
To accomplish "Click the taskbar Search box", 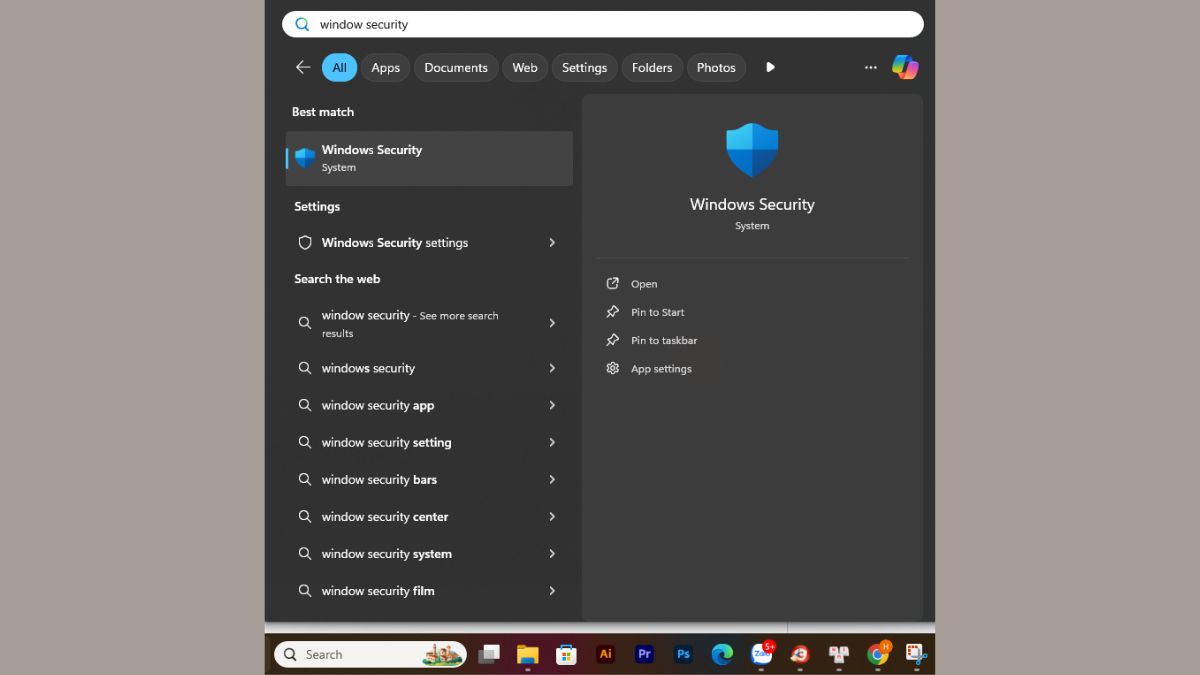I will point(370,654).
